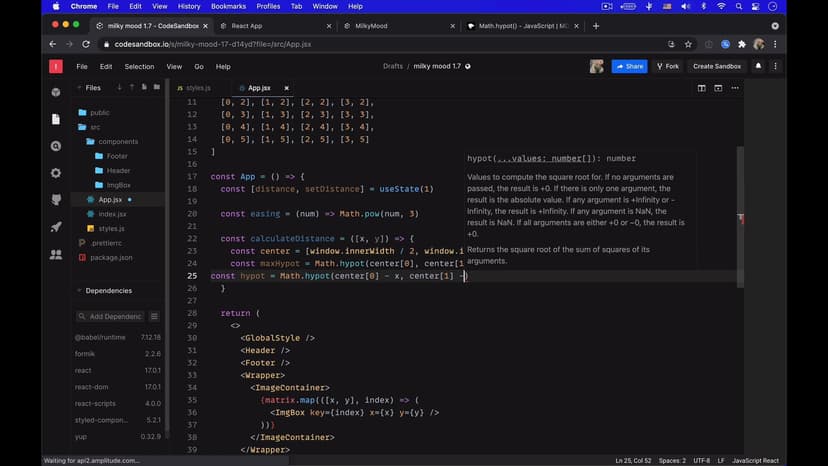Open index.jsx in the file tree
This screenshot has width=828, height=466.
tap(112, 214)
